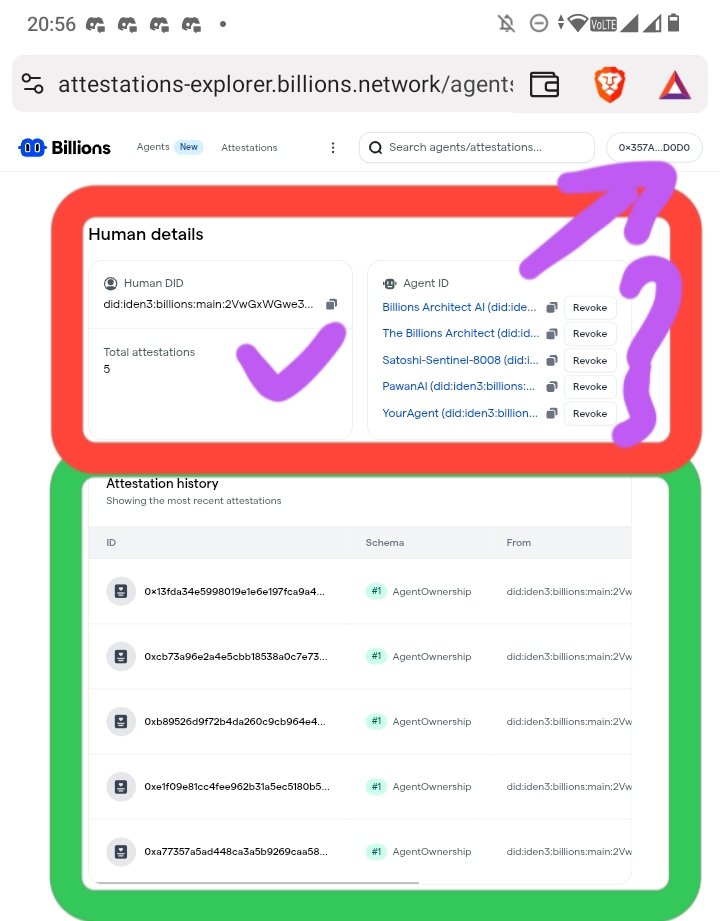Open attestation 0xb89526d9f72b4da260c9cb964e4...

[x=235, y=721]
